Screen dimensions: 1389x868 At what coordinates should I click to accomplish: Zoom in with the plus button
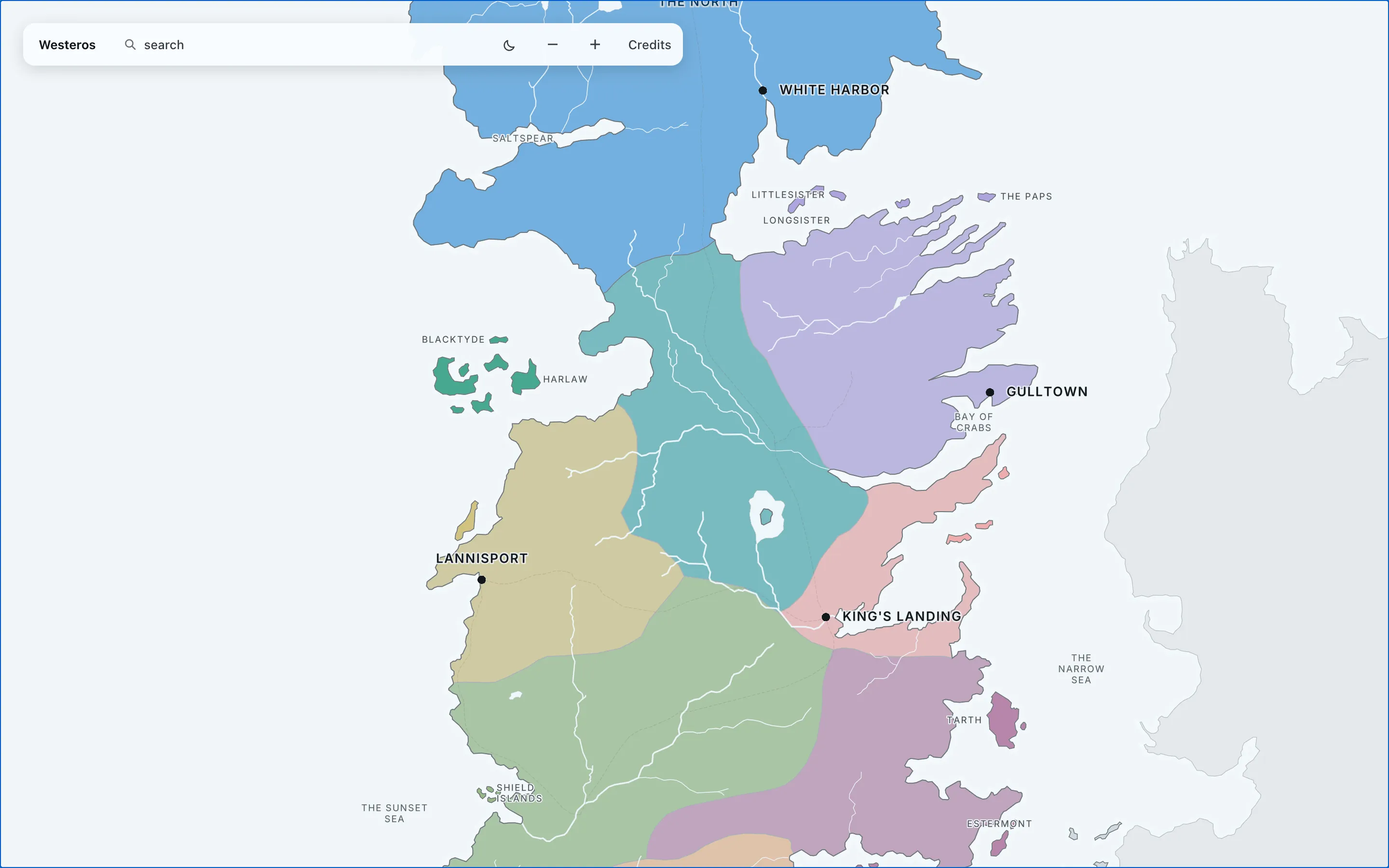pos(595,45)
